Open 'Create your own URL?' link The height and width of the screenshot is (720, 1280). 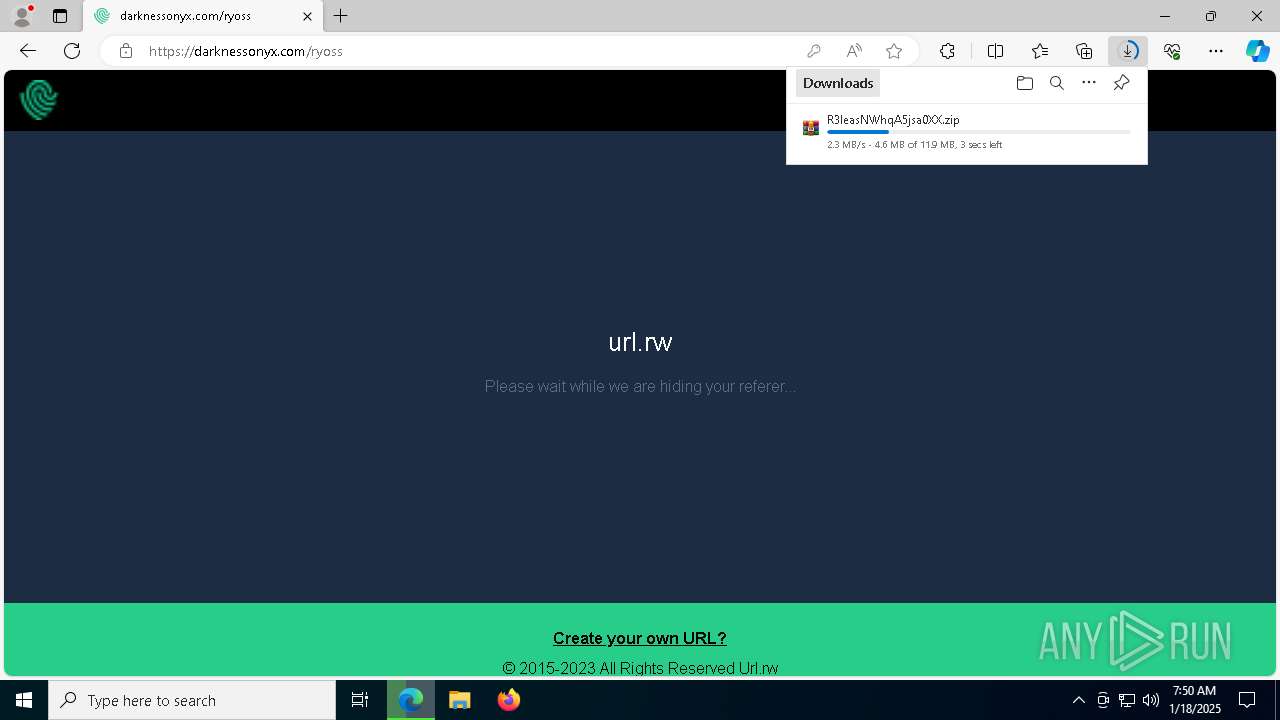coord(640,638)
